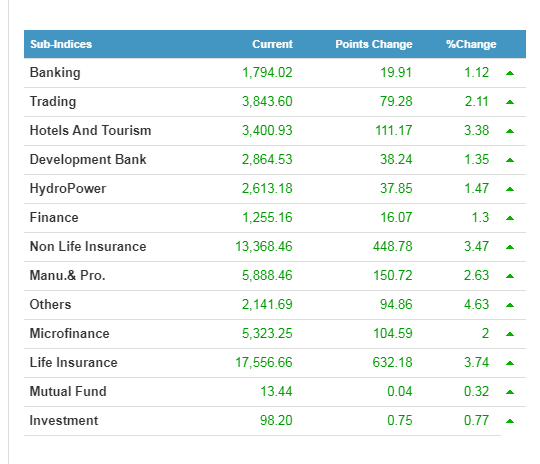Click the Mutual Fund row label
This screenshot has width=540, height=464.
[68, 391]
